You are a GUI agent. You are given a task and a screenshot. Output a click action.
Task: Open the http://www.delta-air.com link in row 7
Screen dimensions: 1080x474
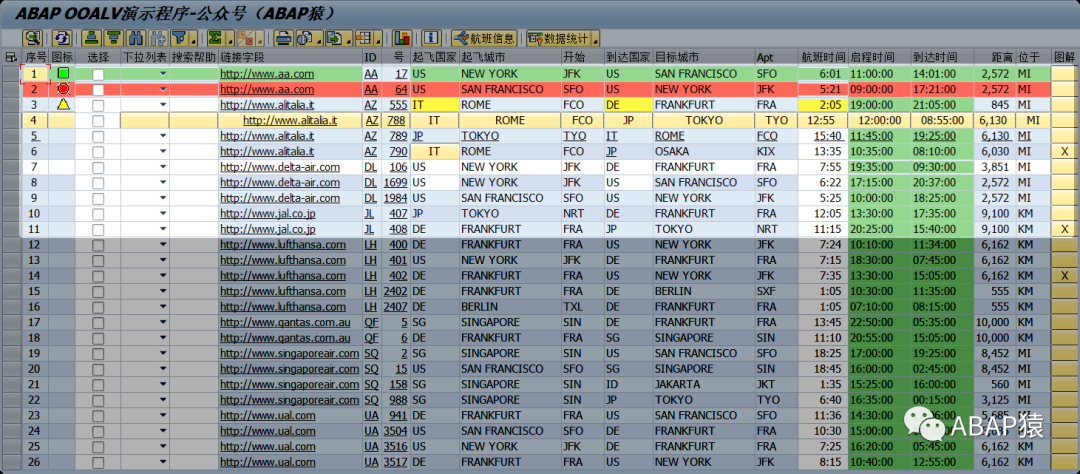tap(280, 167)
